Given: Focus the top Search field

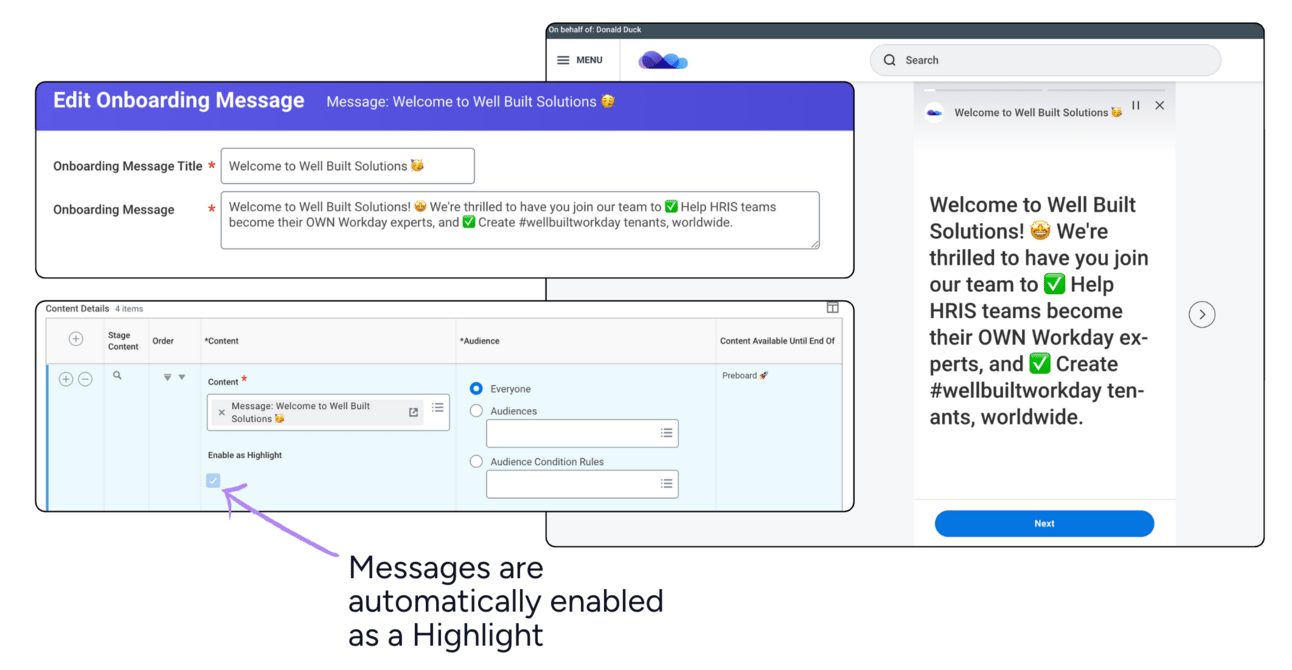Looking at the screenshot, I should [x=1045, y=60].
